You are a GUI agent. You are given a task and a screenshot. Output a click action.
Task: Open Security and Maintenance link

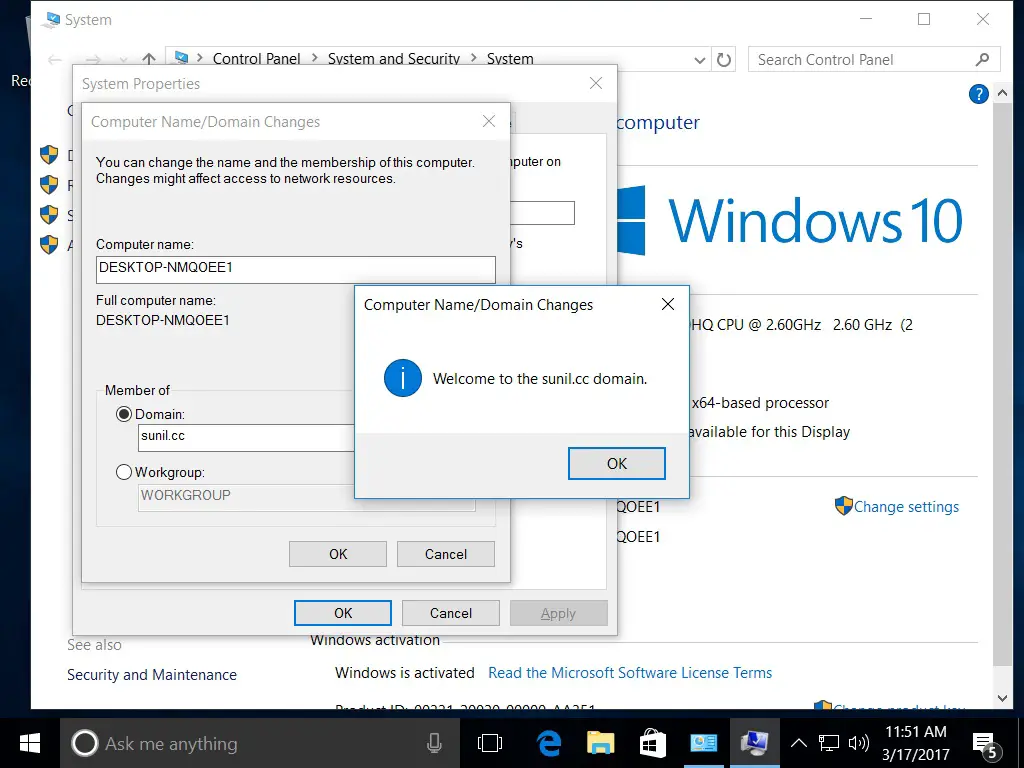coord(152,675)
